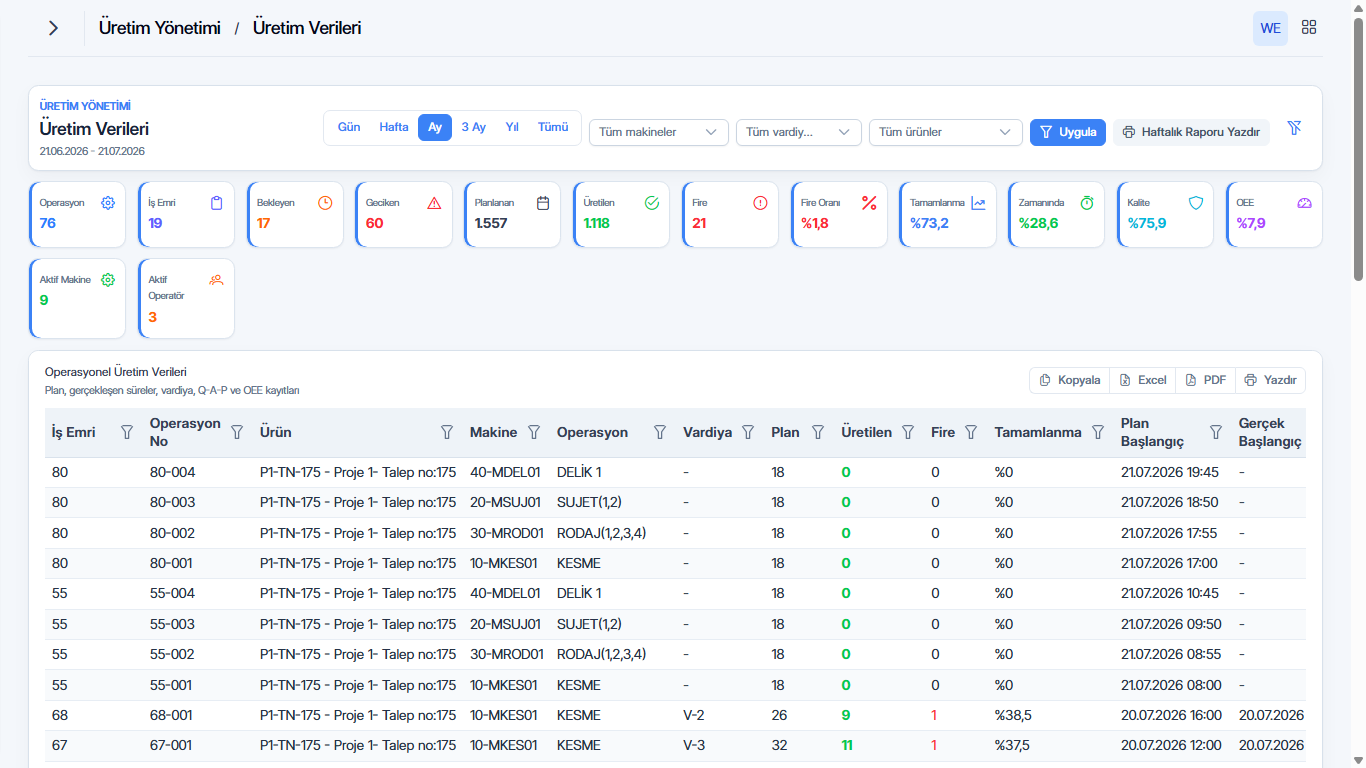Switch the period to 3 Ay
This screenshot has height=768, width=1366.
[x=474, y=128]
